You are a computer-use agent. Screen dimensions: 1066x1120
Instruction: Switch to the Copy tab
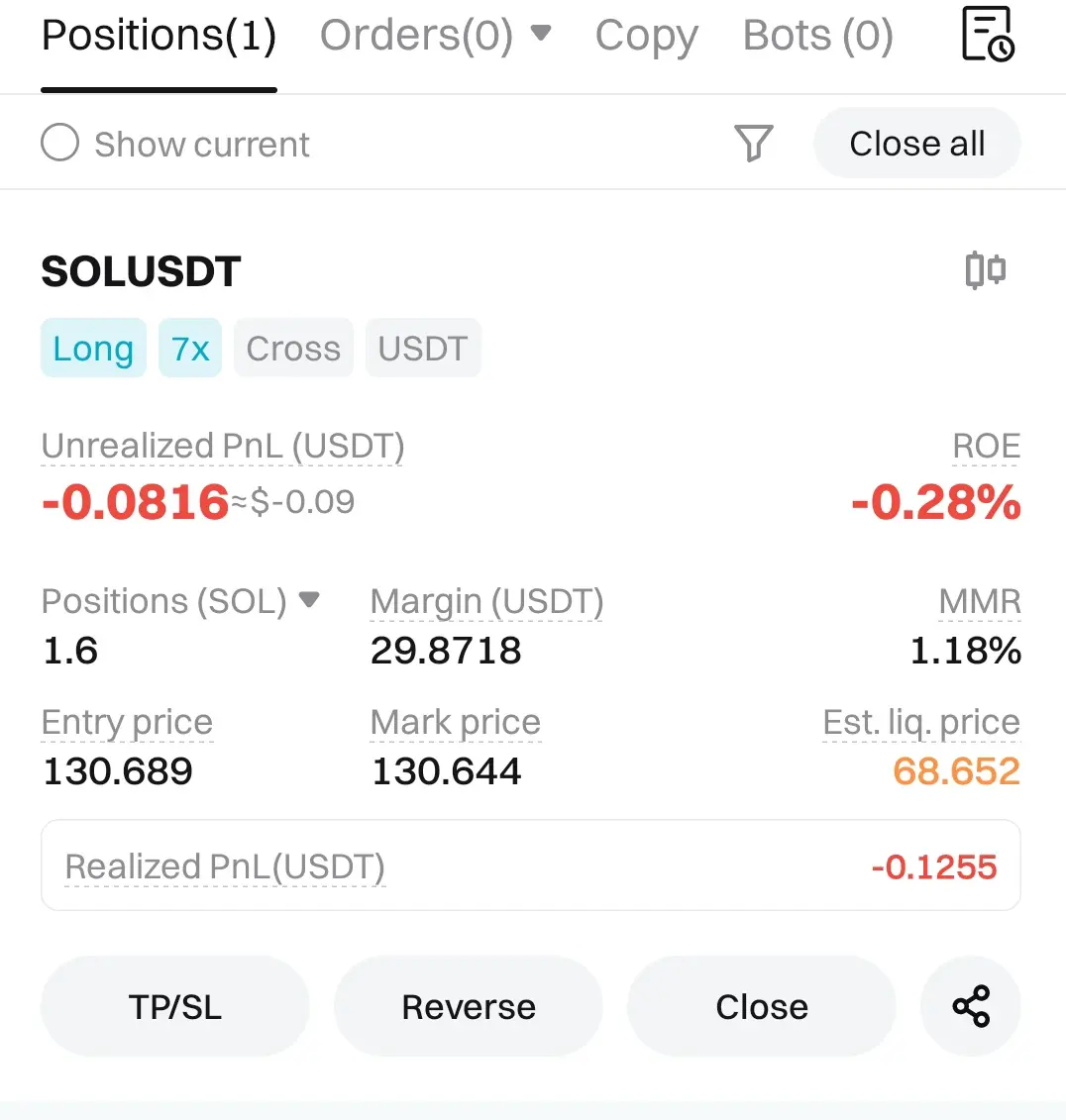pyautogui.click(x=646, y=37)
